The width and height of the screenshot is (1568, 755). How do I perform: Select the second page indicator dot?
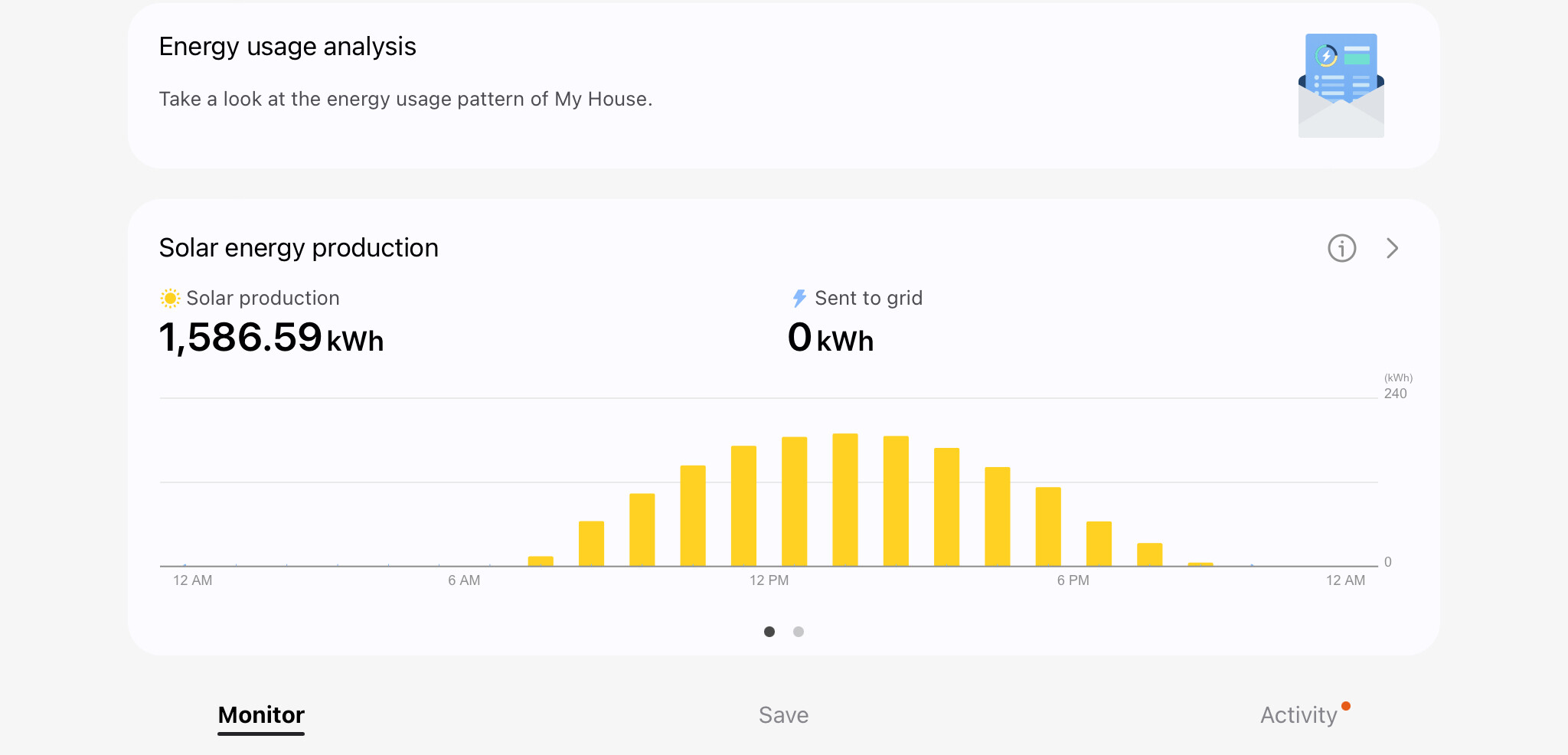pos(799,632)
